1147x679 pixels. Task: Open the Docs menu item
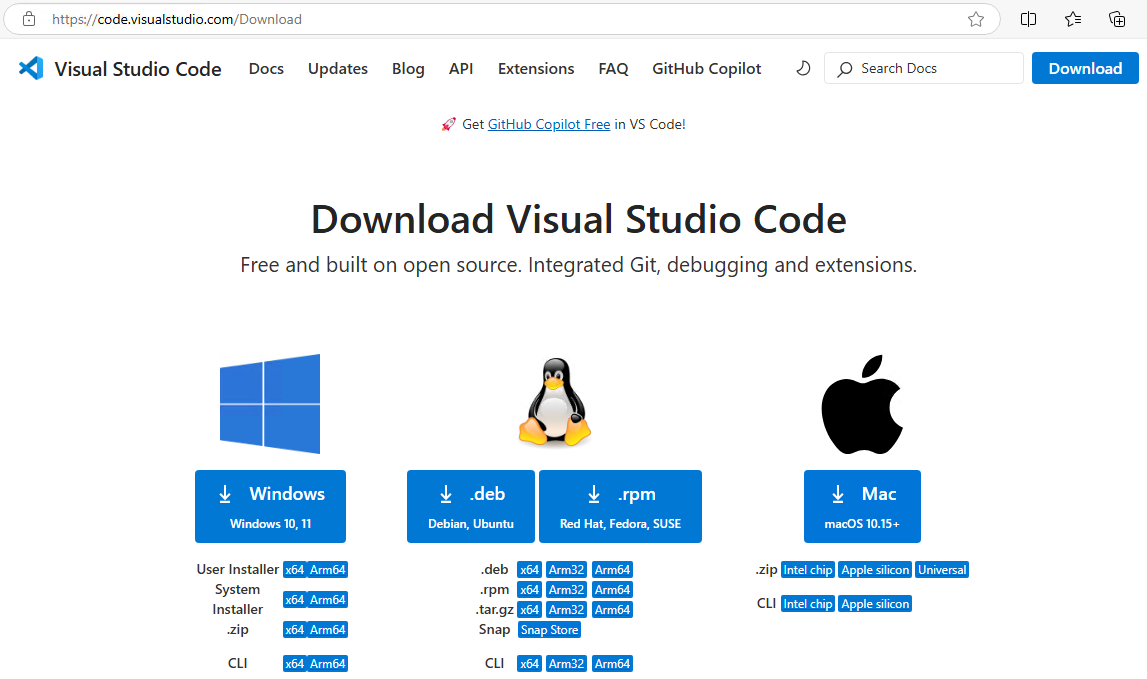(x=266, y=69)
